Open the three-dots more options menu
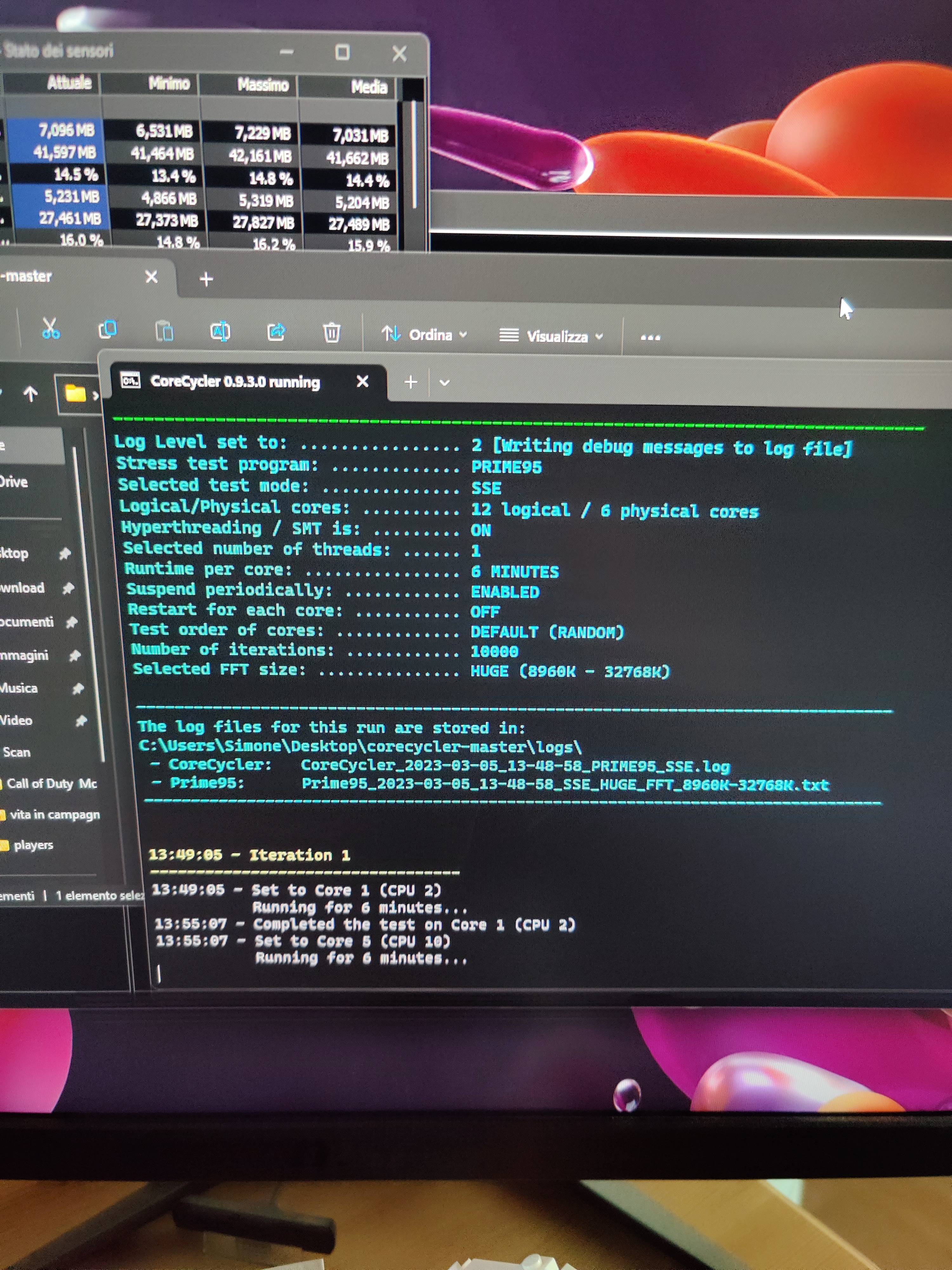Viewport: 952px width, 1270px height. pyautogui.click(x=650, y=337)
